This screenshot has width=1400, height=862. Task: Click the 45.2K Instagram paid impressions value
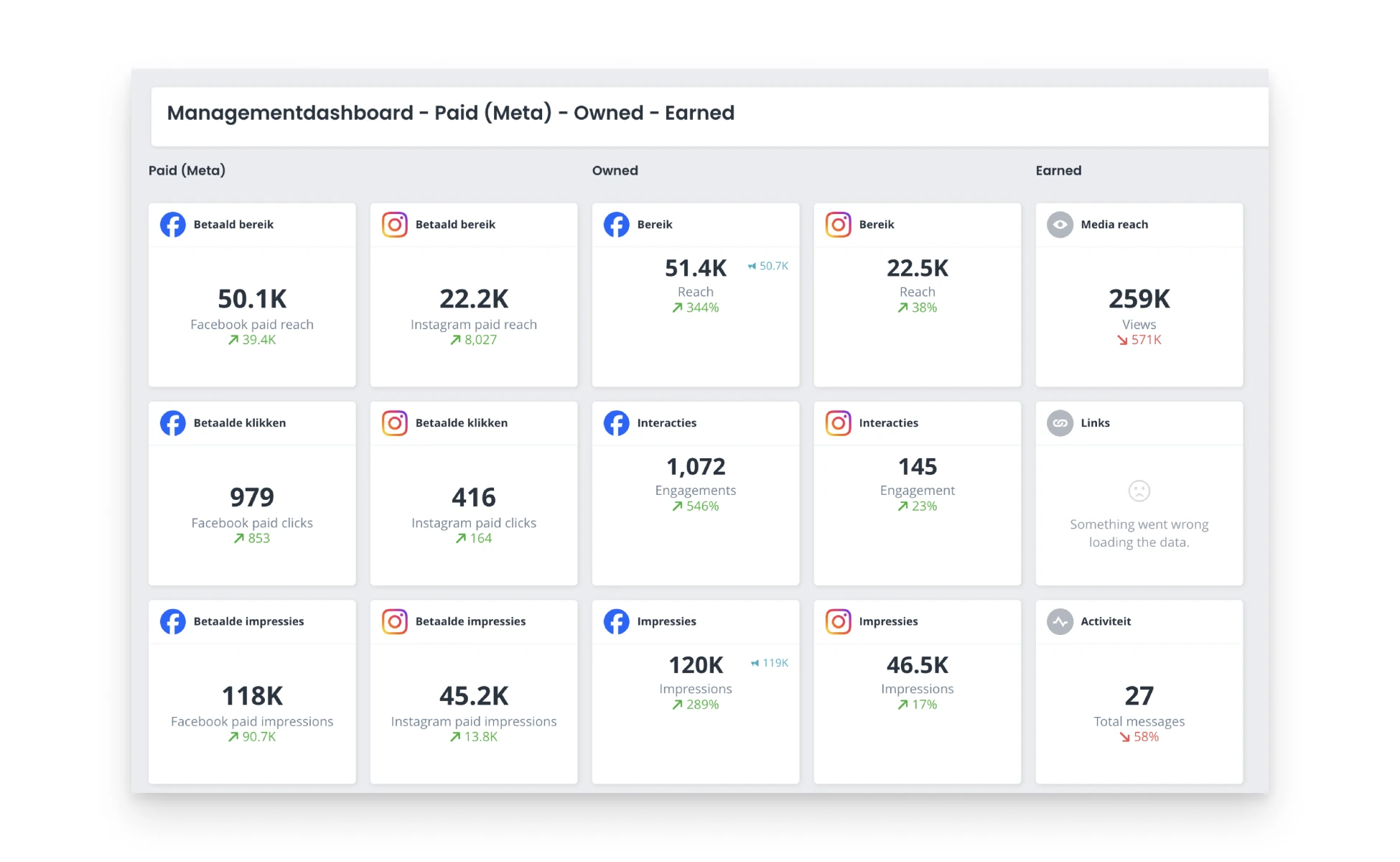click(x=474, y=696)
